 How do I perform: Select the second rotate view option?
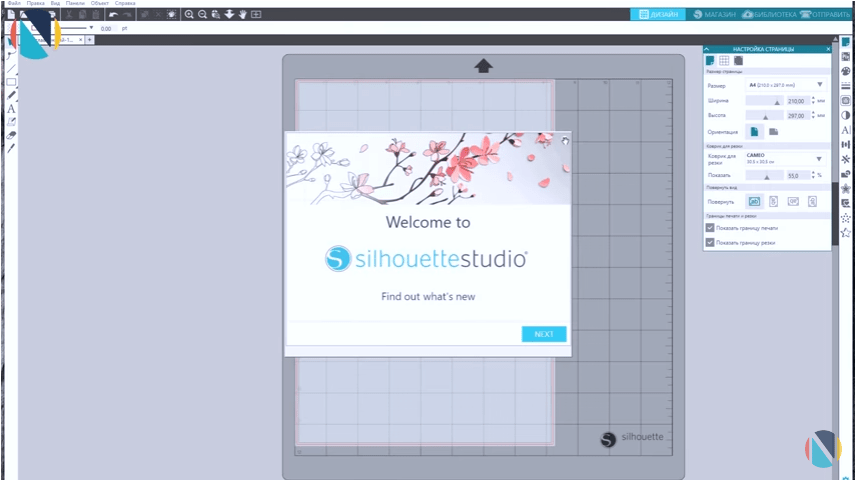773,202
